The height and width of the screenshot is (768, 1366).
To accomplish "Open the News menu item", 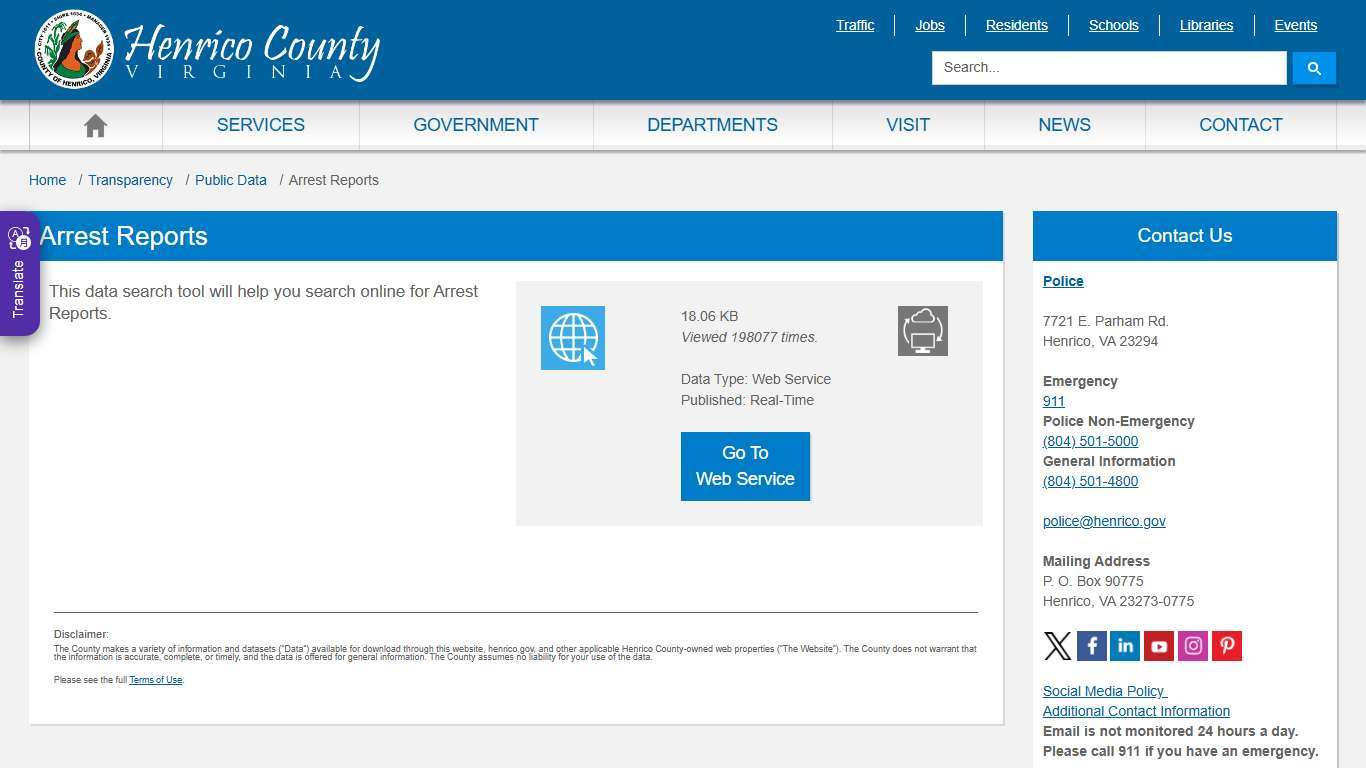I will 1064,124.
